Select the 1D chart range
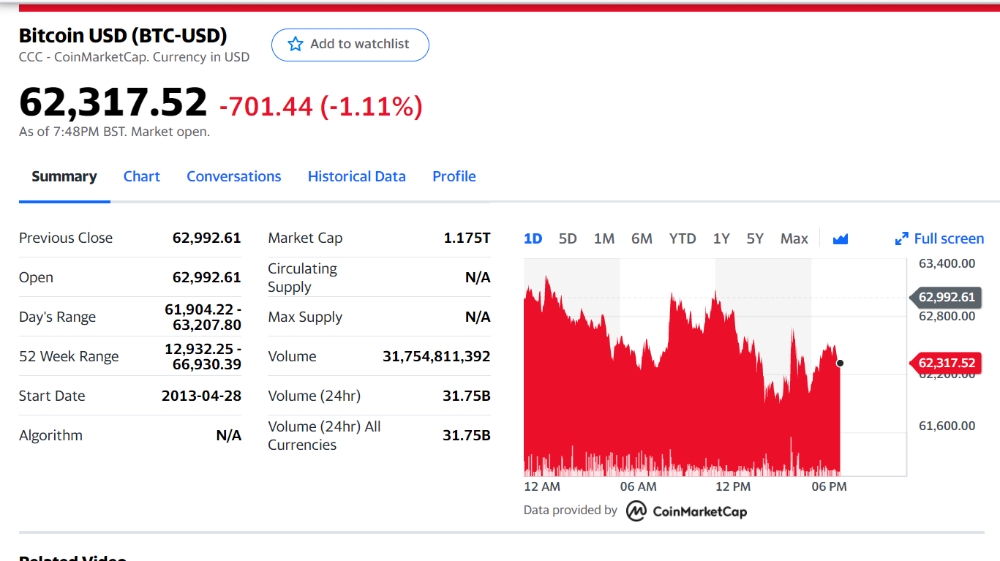The width and height of the screenshot is (1000, 561). click(533, 239)
